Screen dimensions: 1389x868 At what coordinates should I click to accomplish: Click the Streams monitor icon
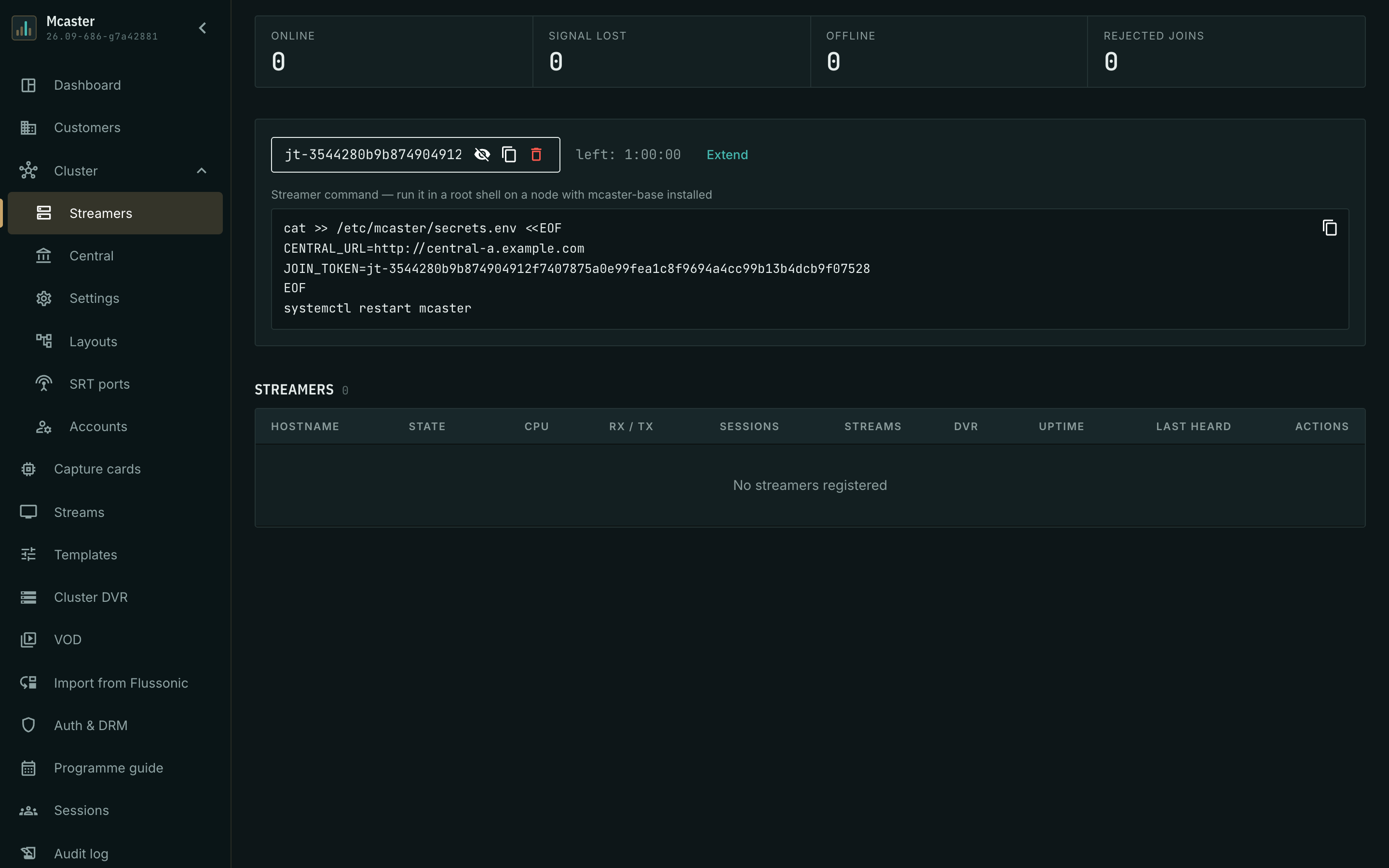pos(28,512)
